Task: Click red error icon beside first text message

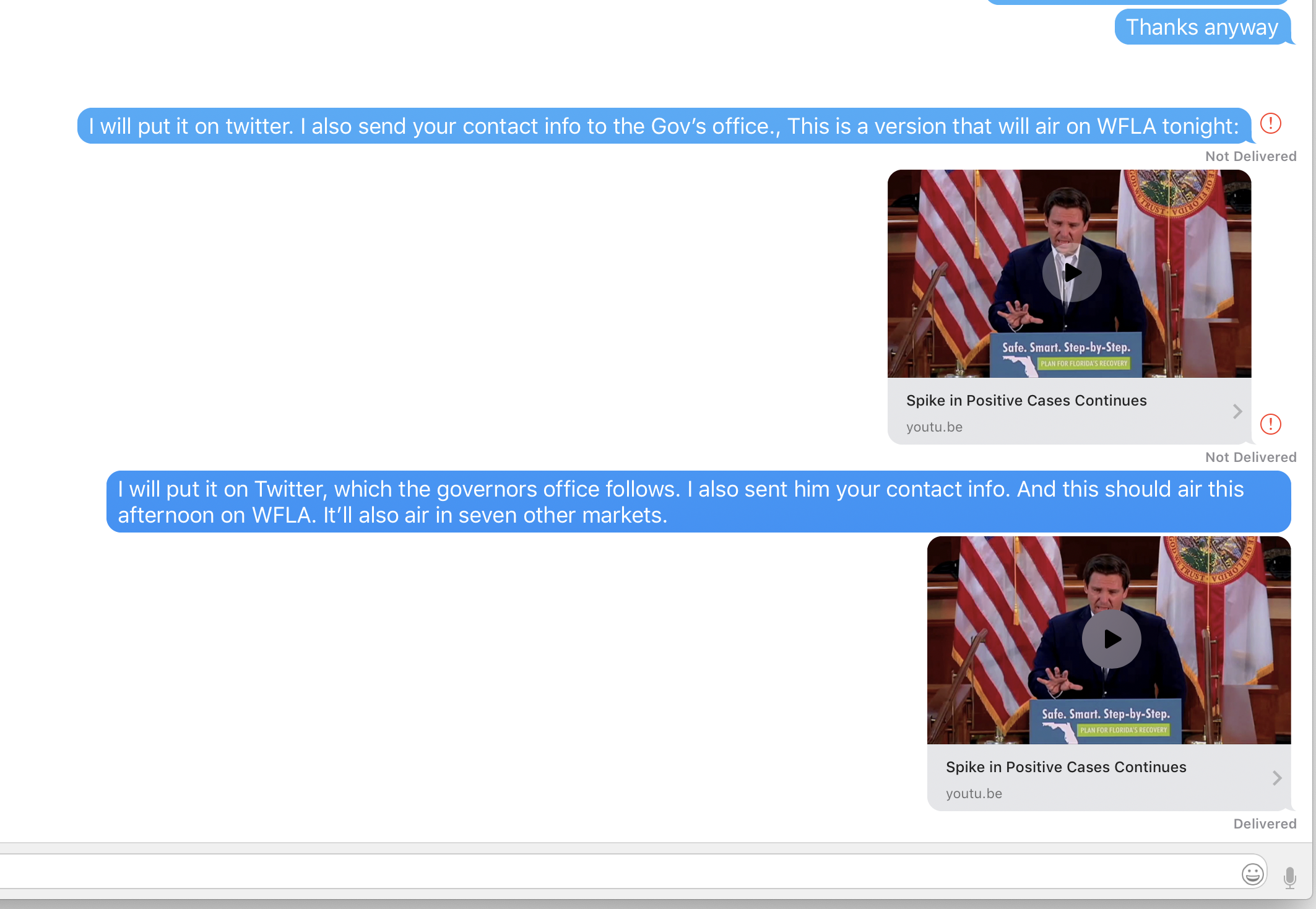Action: tap(1270, 123)
